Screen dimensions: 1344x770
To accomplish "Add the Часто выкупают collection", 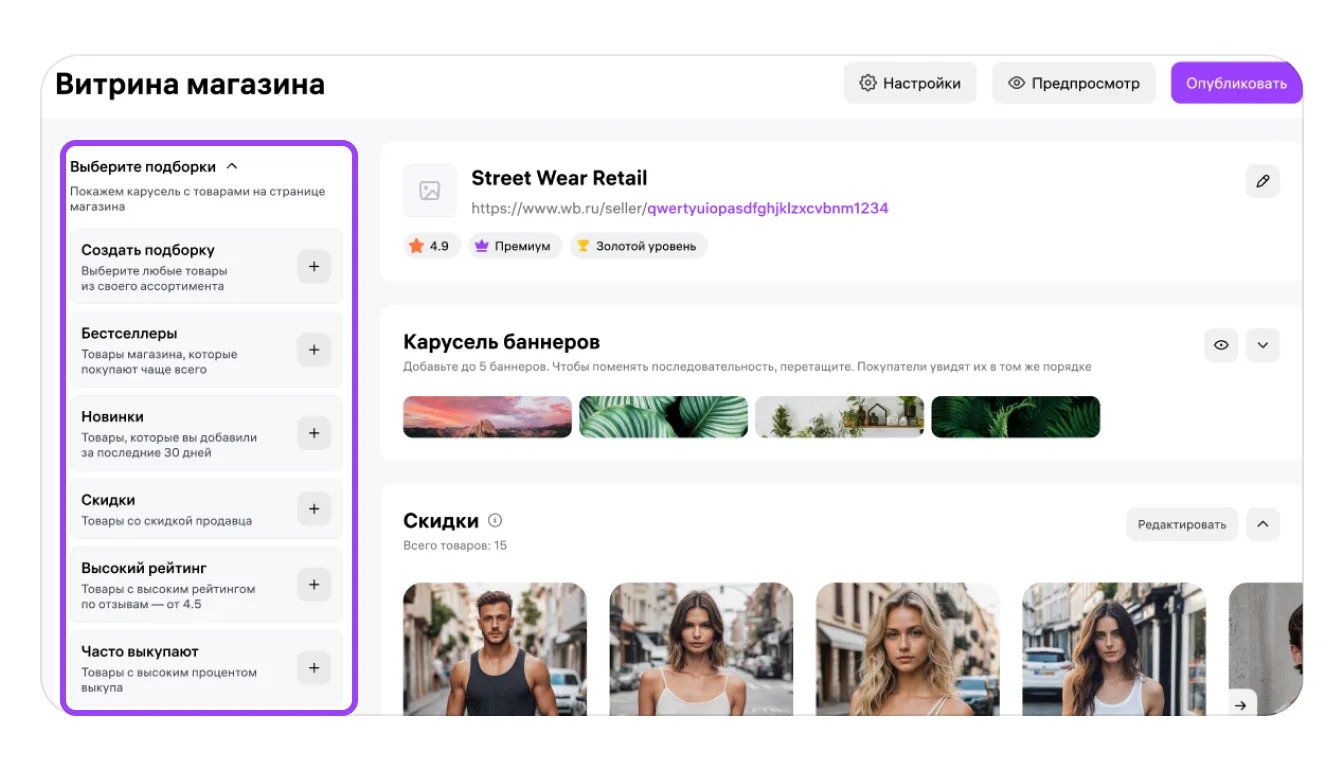I will click(x=314, y=668).
